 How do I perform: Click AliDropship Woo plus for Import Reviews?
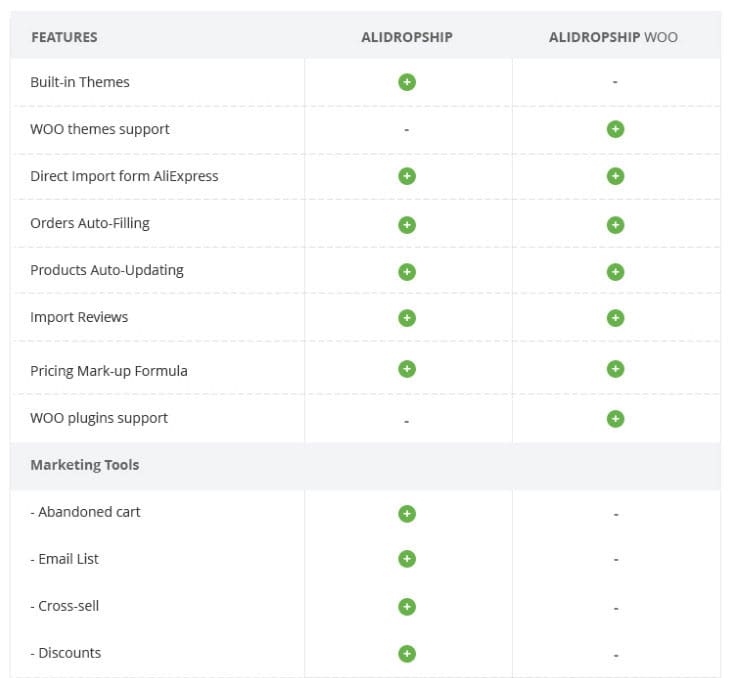coord(615,318)
